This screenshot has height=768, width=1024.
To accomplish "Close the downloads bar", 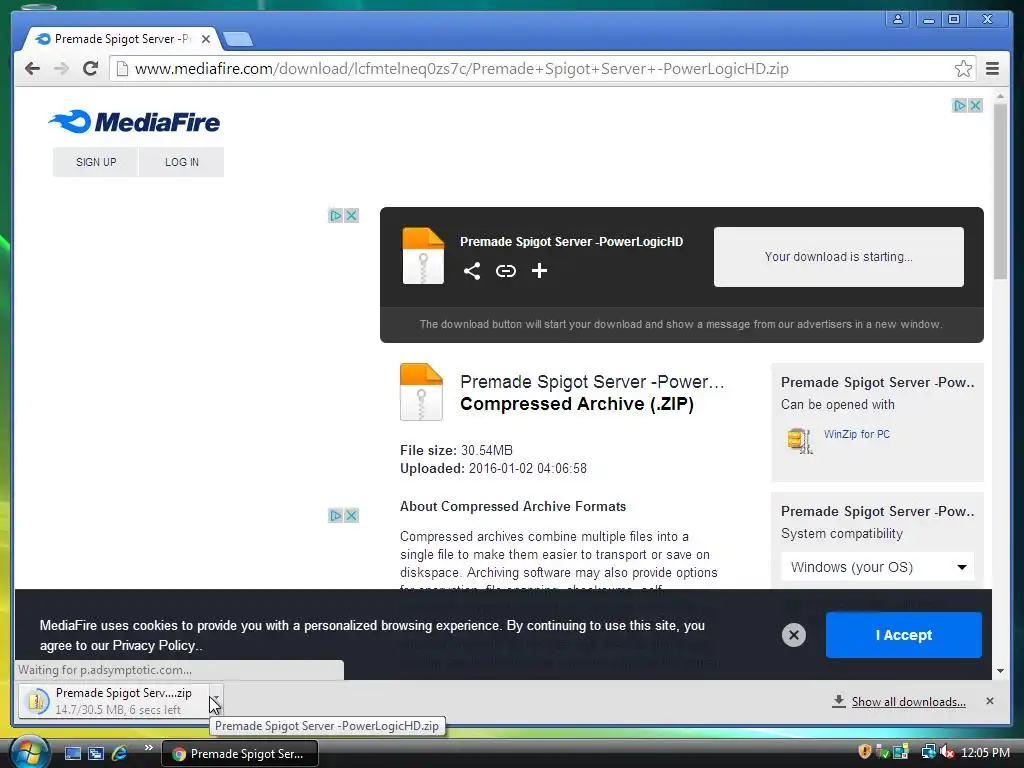I will click(989, 701).
